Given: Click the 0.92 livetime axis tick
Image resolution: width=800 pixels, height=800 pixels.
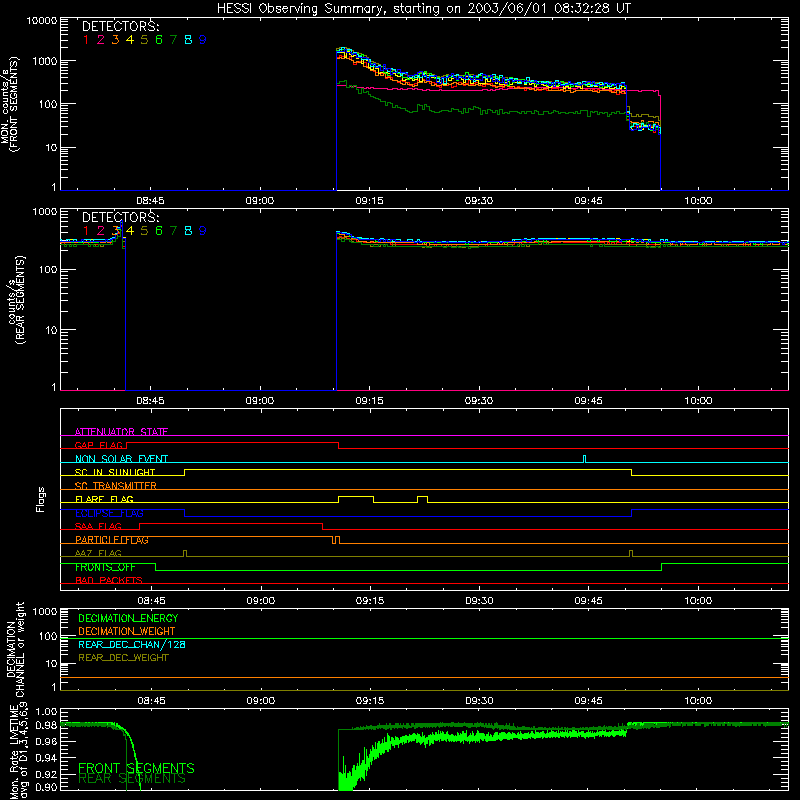Looking at the screenshot, I should (46, 773).
